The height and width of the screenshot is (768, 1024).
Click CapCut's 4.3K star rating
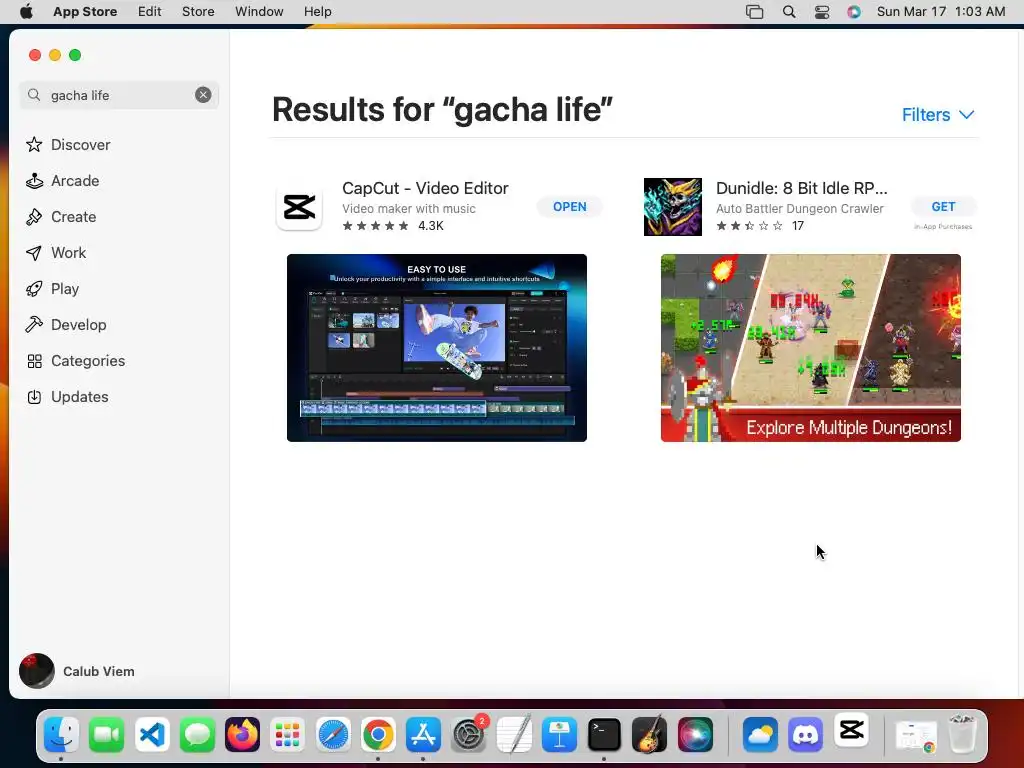(x=393, y=225)
